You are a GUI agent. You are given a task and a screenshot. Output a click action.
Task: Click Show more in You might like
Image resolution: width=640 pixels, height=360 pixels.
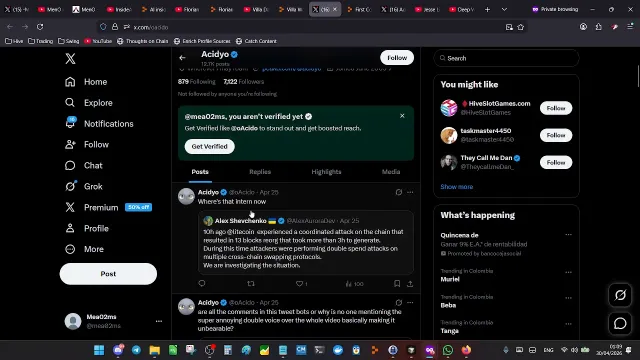(x=456, y=187)
